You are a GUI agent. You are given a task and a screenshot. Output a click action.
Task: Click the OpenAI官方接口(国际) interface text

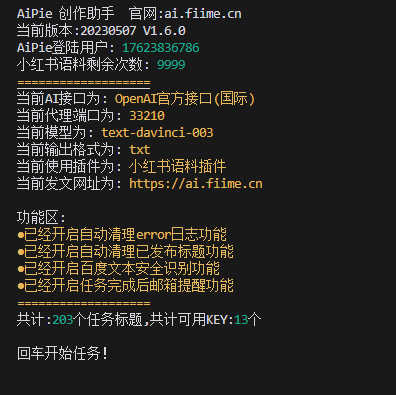tap(185, 99)
